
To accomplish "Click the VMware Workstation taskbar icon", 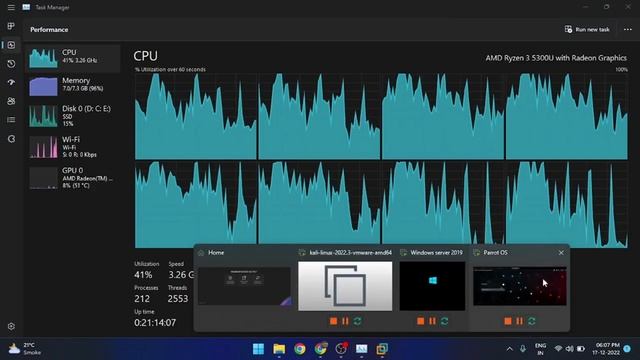I will pos(382,349).
